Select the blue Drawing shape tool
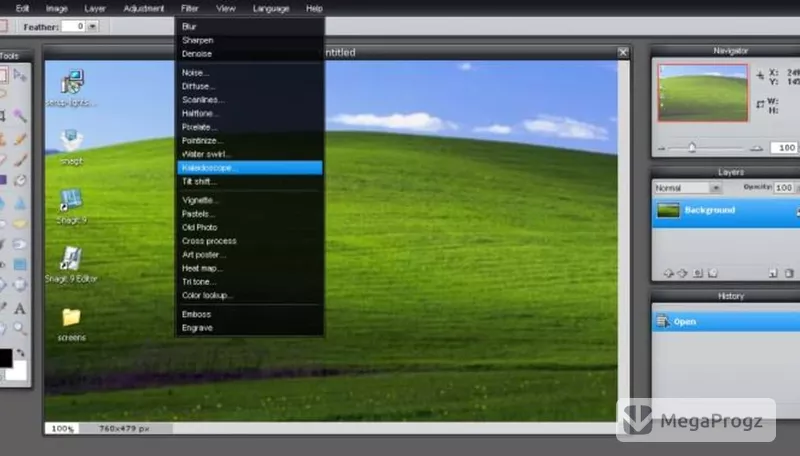Viewport: 800px width, 456px height. tap(20, 264)
